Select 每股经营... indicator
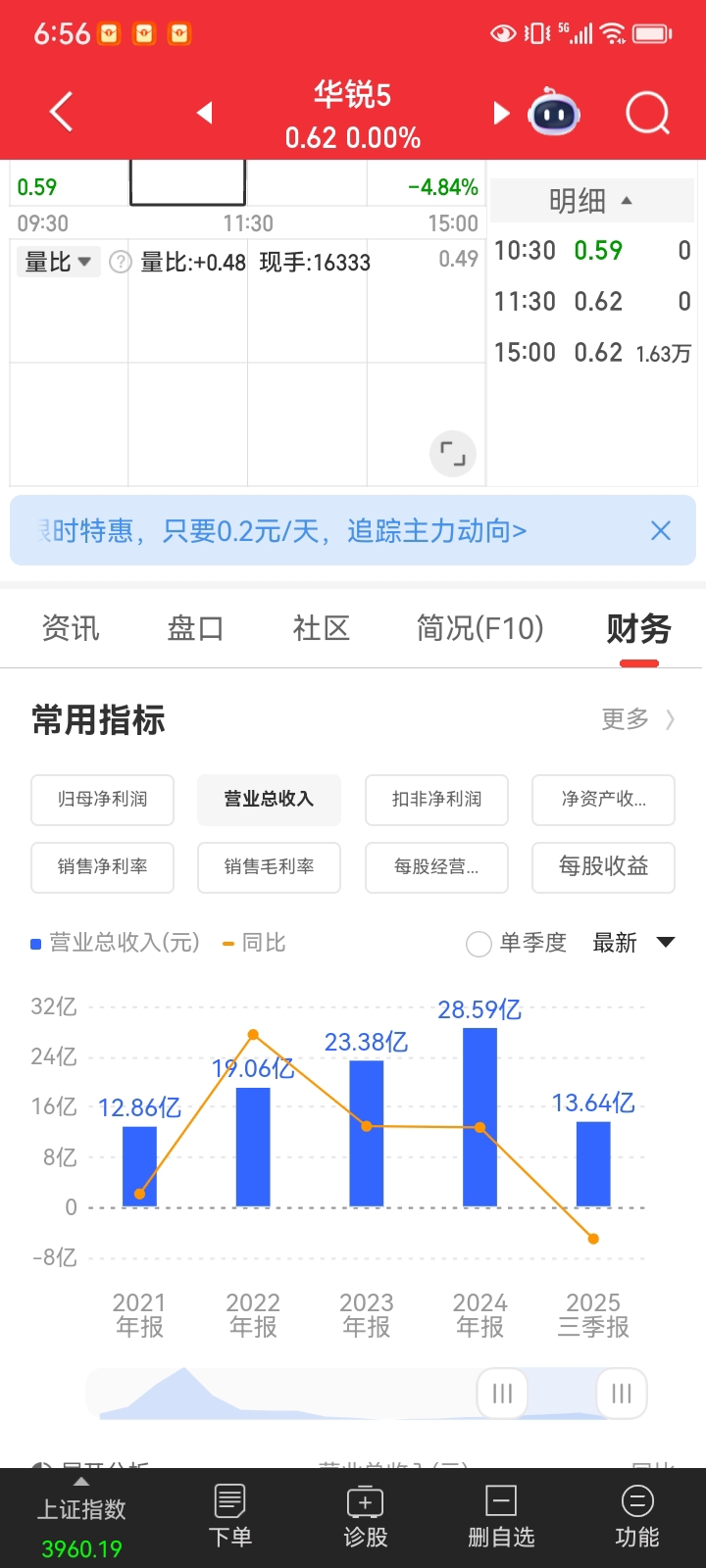706x1568 pixels. pos(437,867)
